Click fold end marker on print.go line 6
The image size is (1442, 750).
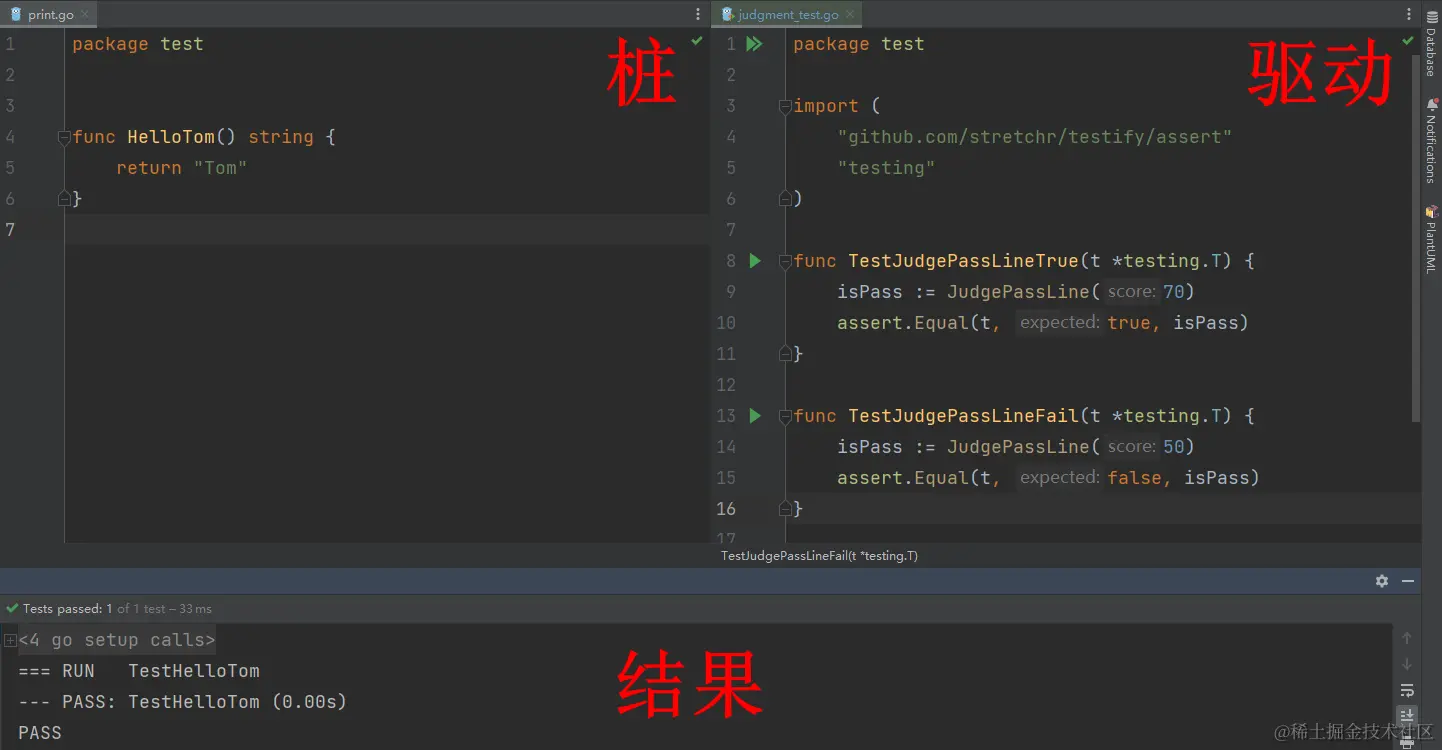click(64, 199)
